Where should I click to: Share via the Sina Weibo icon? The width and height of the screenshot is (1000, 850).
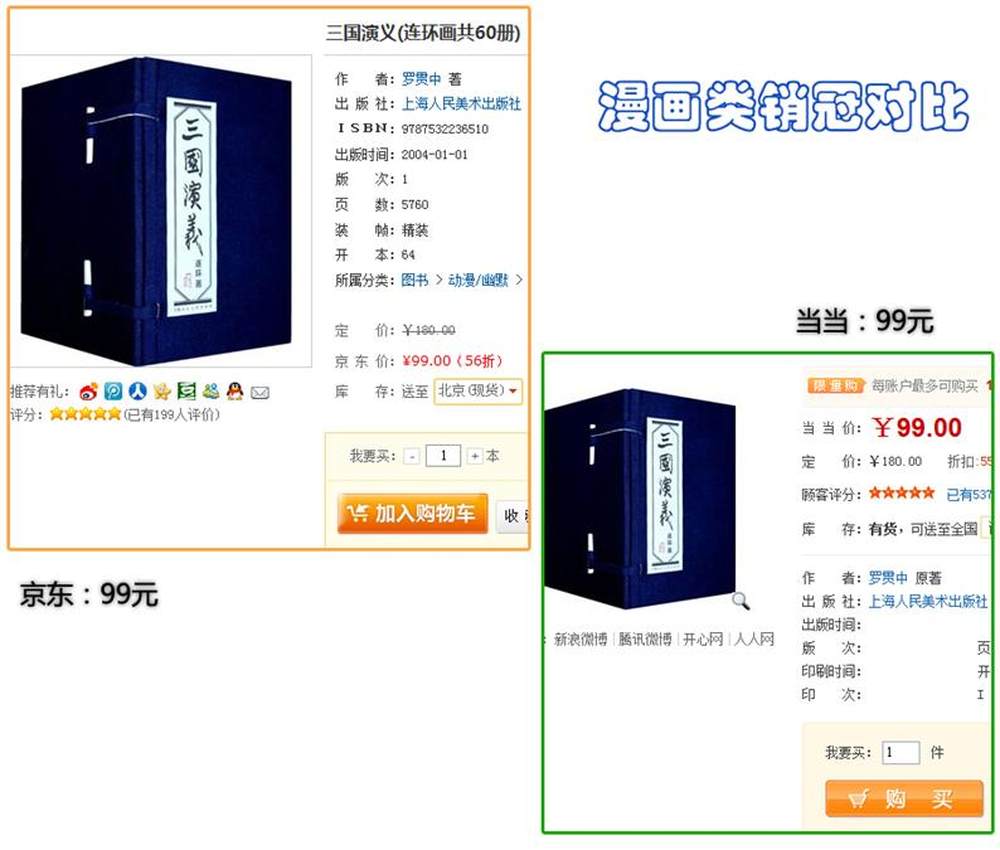pyautogui.click(x=89, y=392)
